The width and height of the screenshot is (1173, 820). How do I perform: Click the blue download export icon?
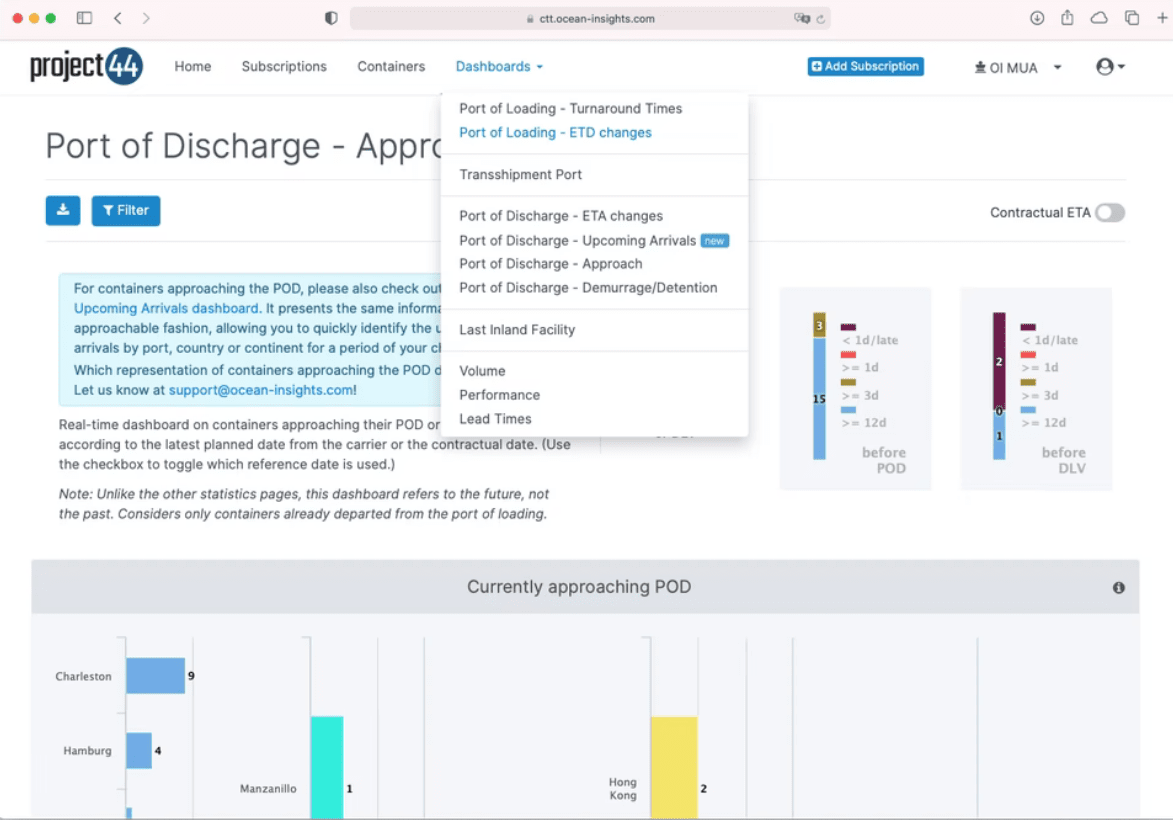[63, 211]
